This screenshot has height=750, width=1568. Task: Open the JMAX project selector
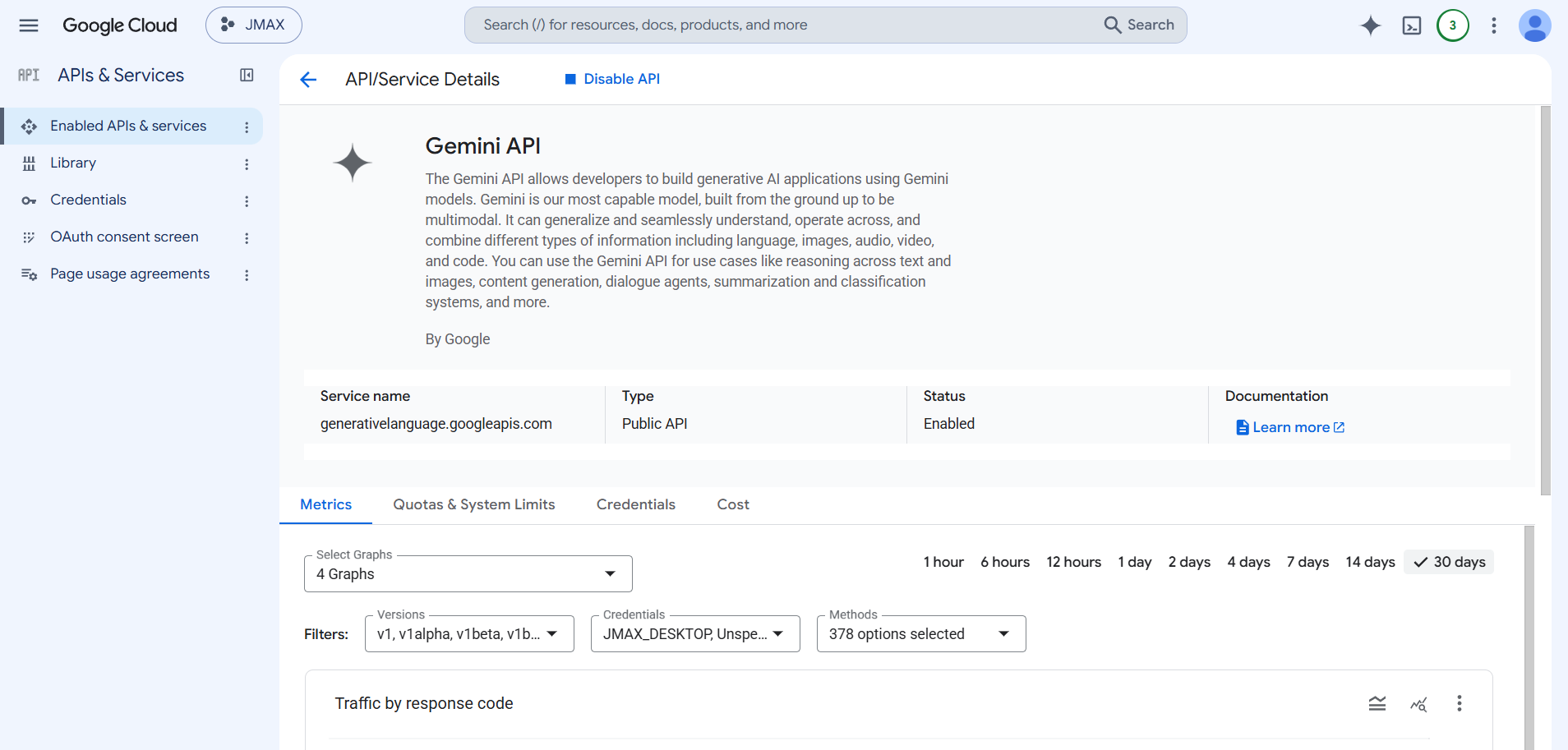pyautogui.click(x=254, y=25)
